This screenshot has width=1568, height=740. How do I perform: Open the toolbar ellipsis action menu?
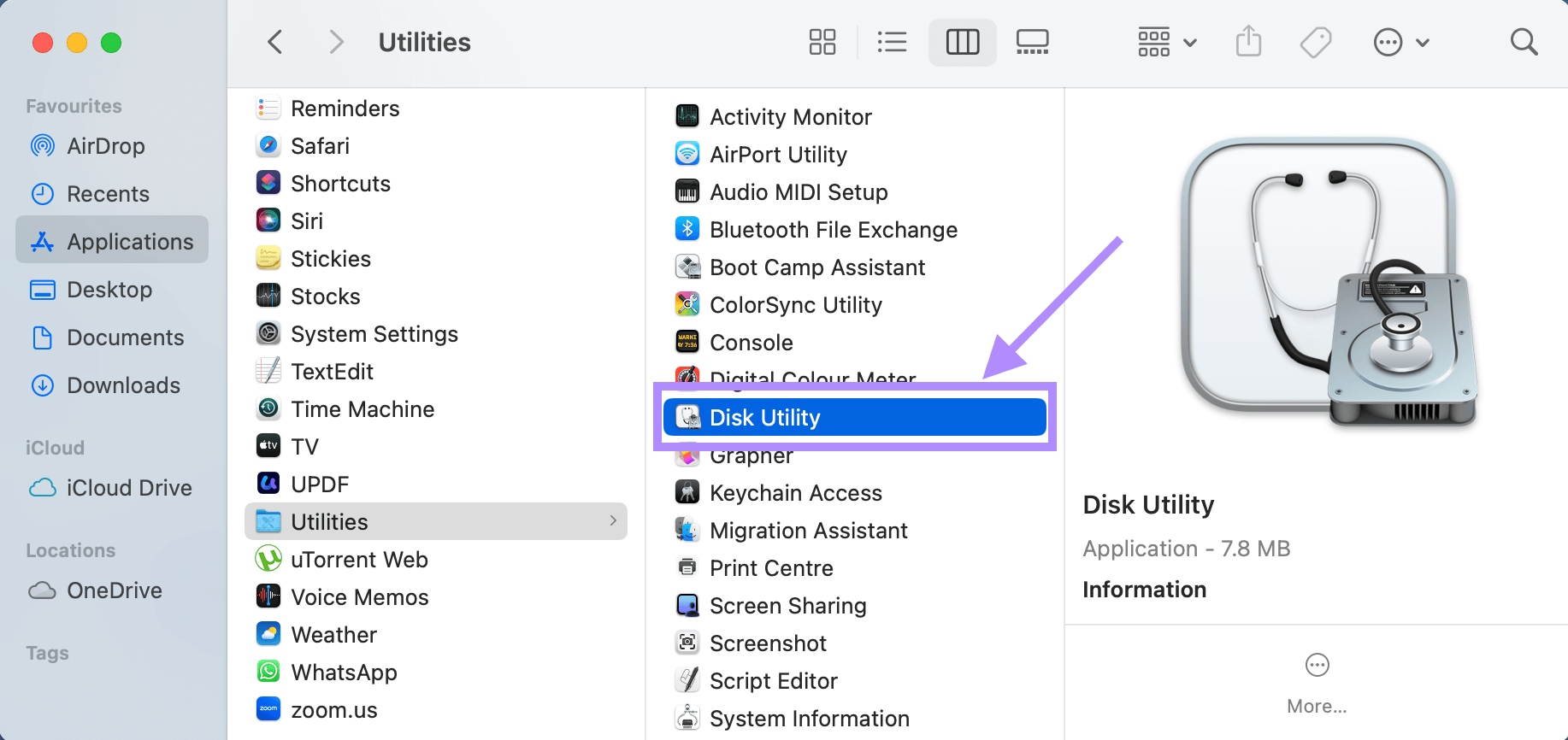tap(1401, 42)
